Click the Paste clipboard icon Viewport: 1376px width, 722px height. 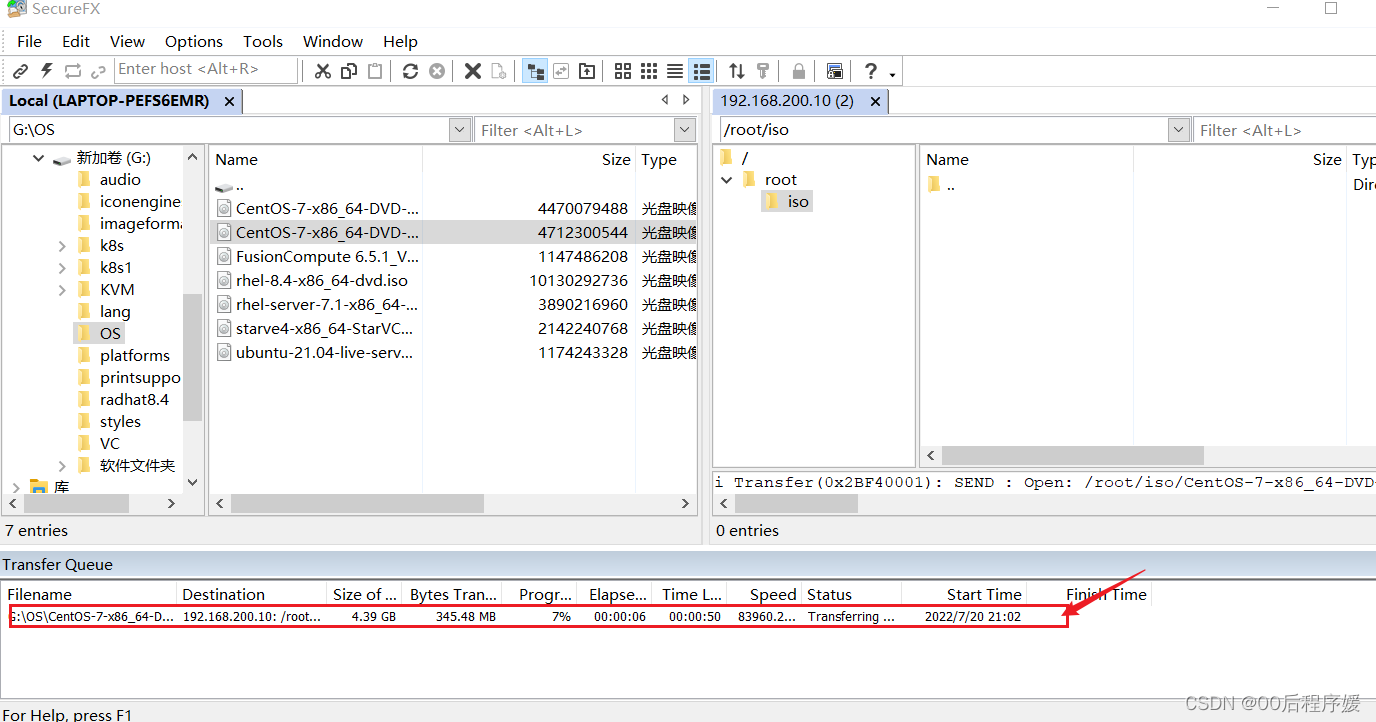tap(375, 71)
